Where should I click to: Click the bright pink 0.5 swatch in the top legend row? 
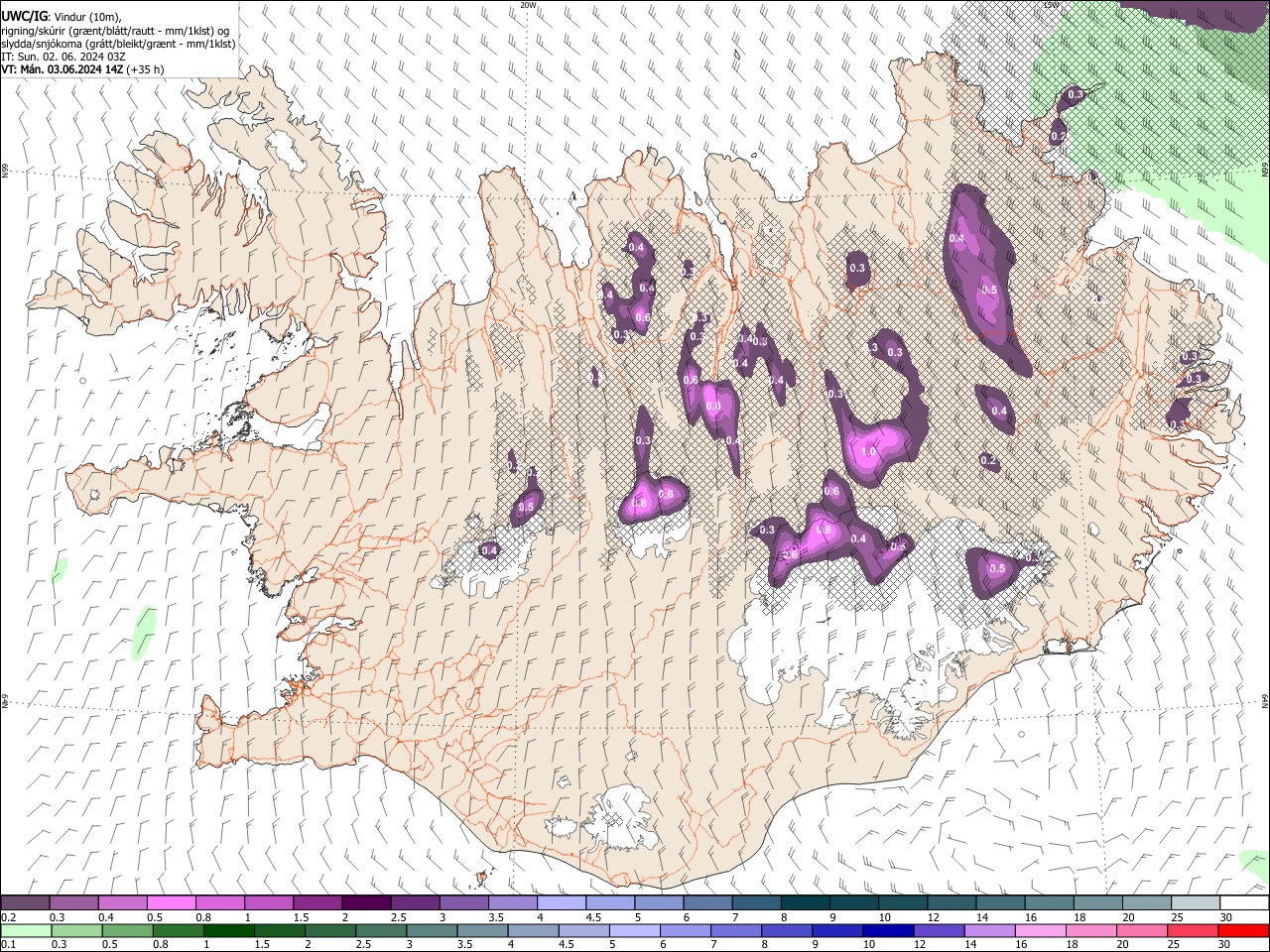pos(171,903)
